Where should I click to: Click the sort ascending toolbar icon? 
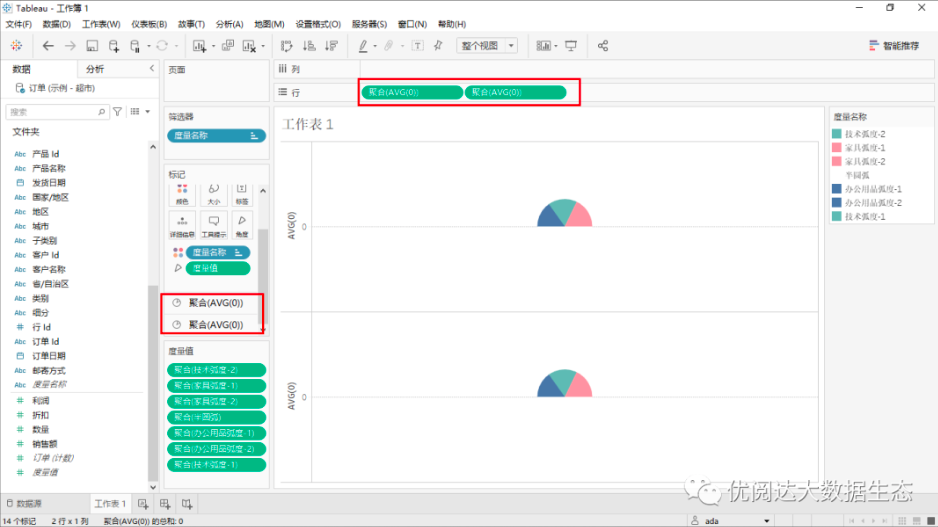tap(308, 46)
